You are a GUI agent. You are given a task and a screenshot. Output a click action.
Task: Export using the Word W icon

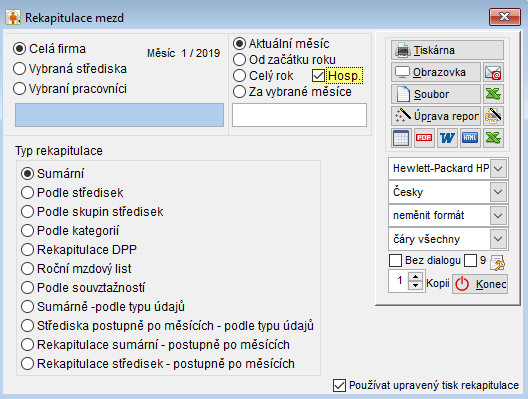coord(447,138)
